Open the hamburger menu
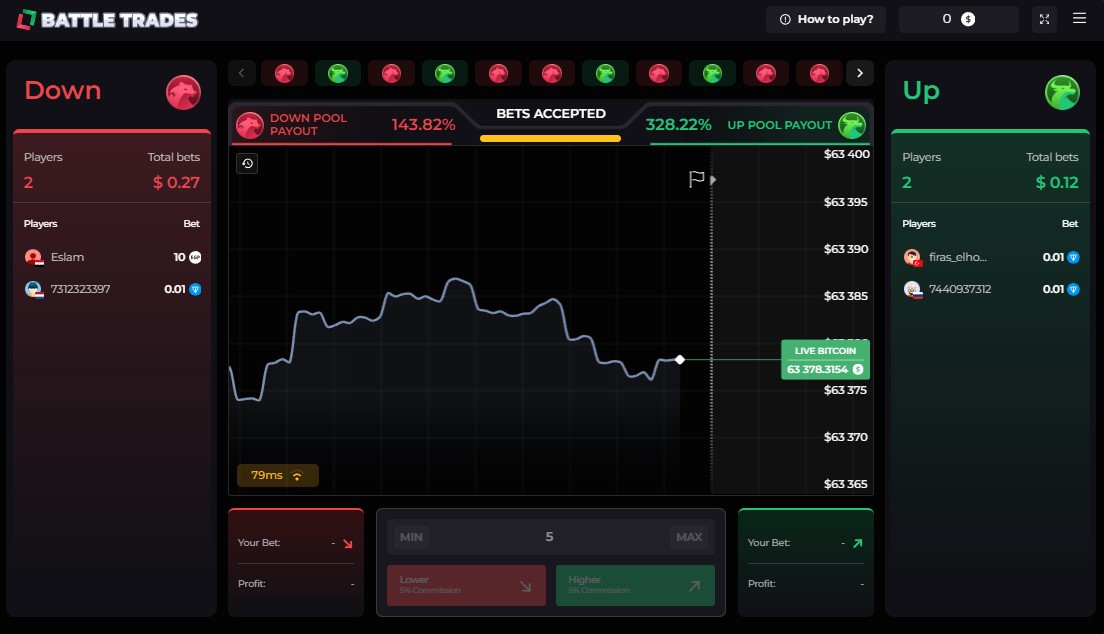The height and width of the screenshot is (634, 1104). click(1079, 19)
